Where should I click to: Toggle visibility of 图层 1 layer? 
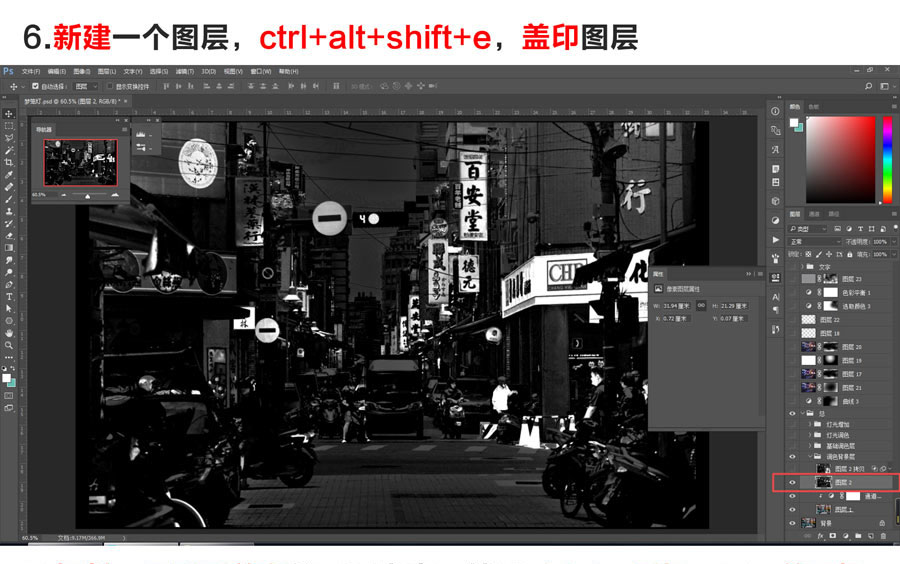tap(793, 509)
